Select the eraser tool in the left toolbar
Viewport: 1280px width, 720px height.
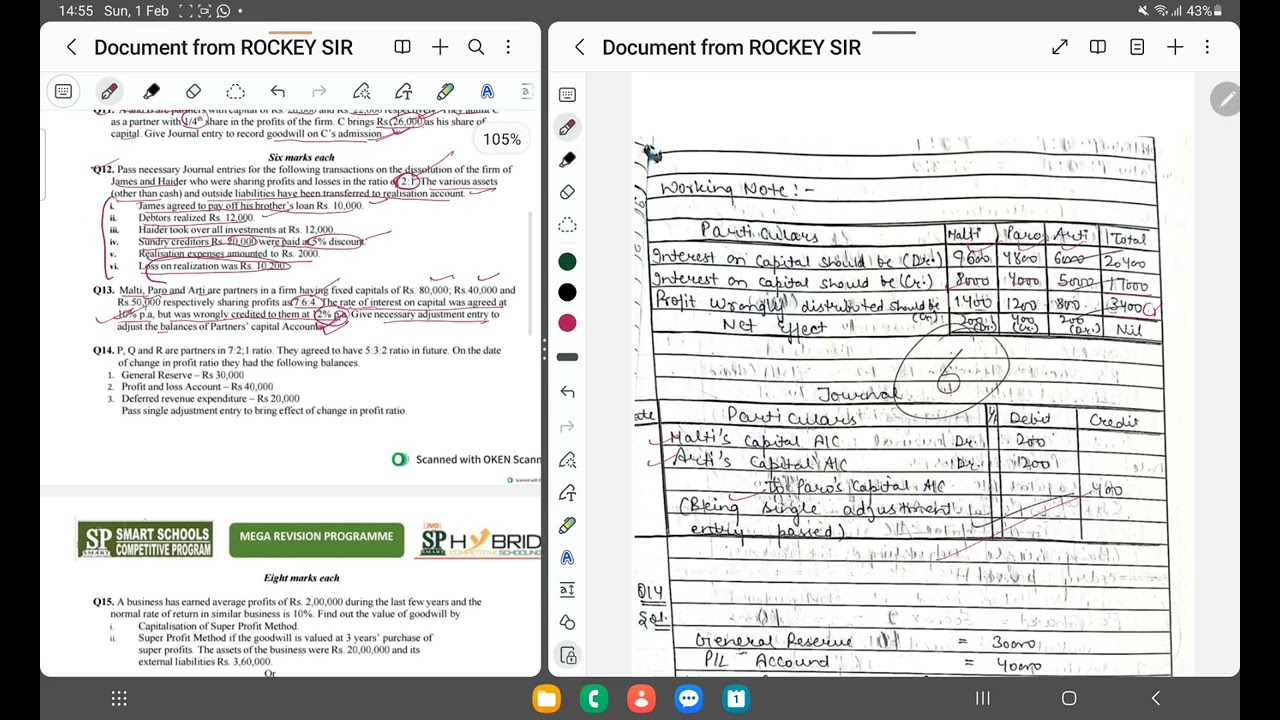[193, 92]
